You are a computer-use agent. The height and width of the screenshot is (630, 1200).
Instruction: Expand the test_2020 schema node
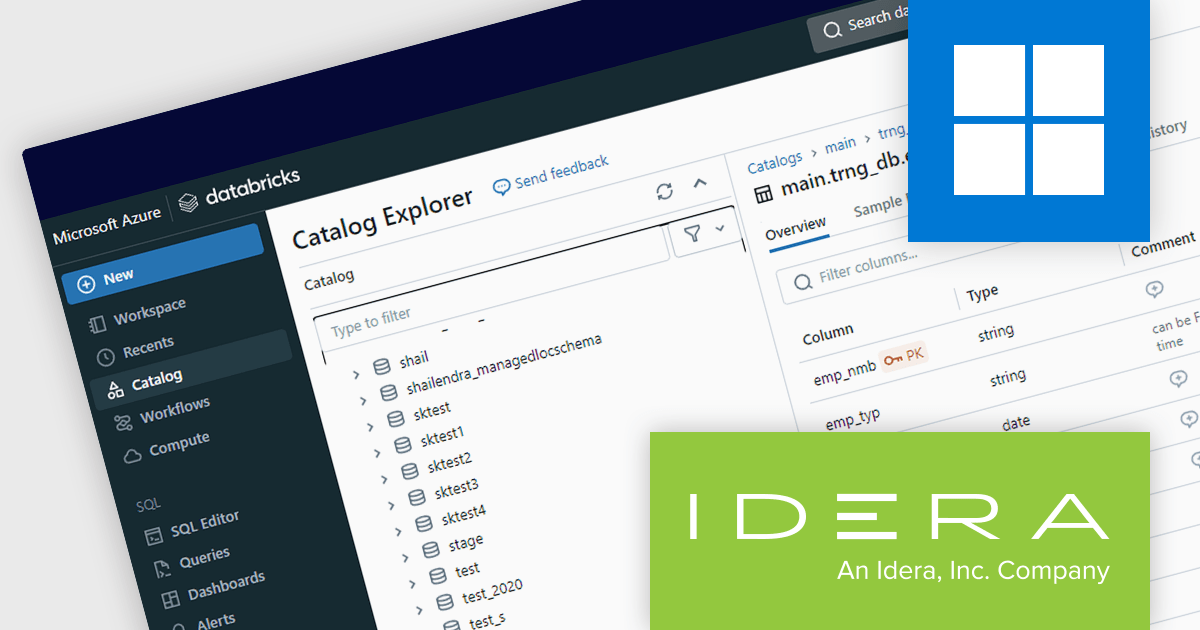420,609
